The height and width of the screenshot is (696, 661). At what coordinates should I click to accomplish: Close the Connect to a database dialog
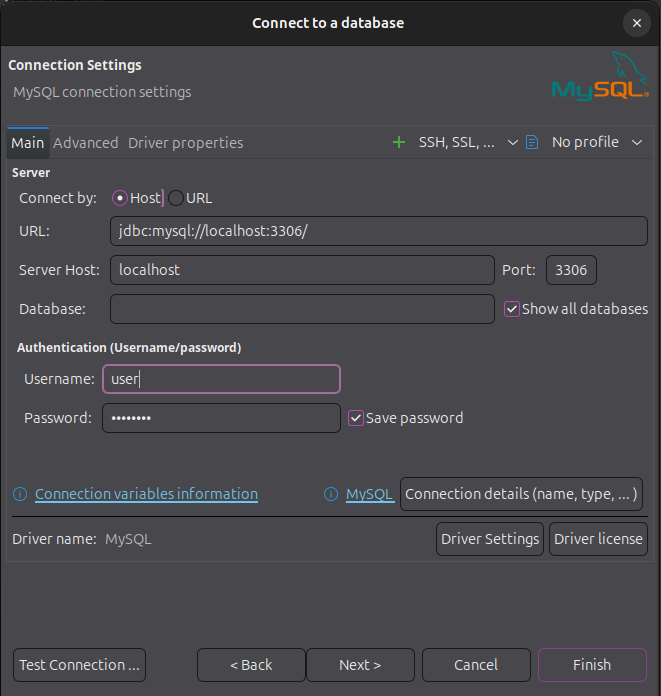click(x=637, y=23)
